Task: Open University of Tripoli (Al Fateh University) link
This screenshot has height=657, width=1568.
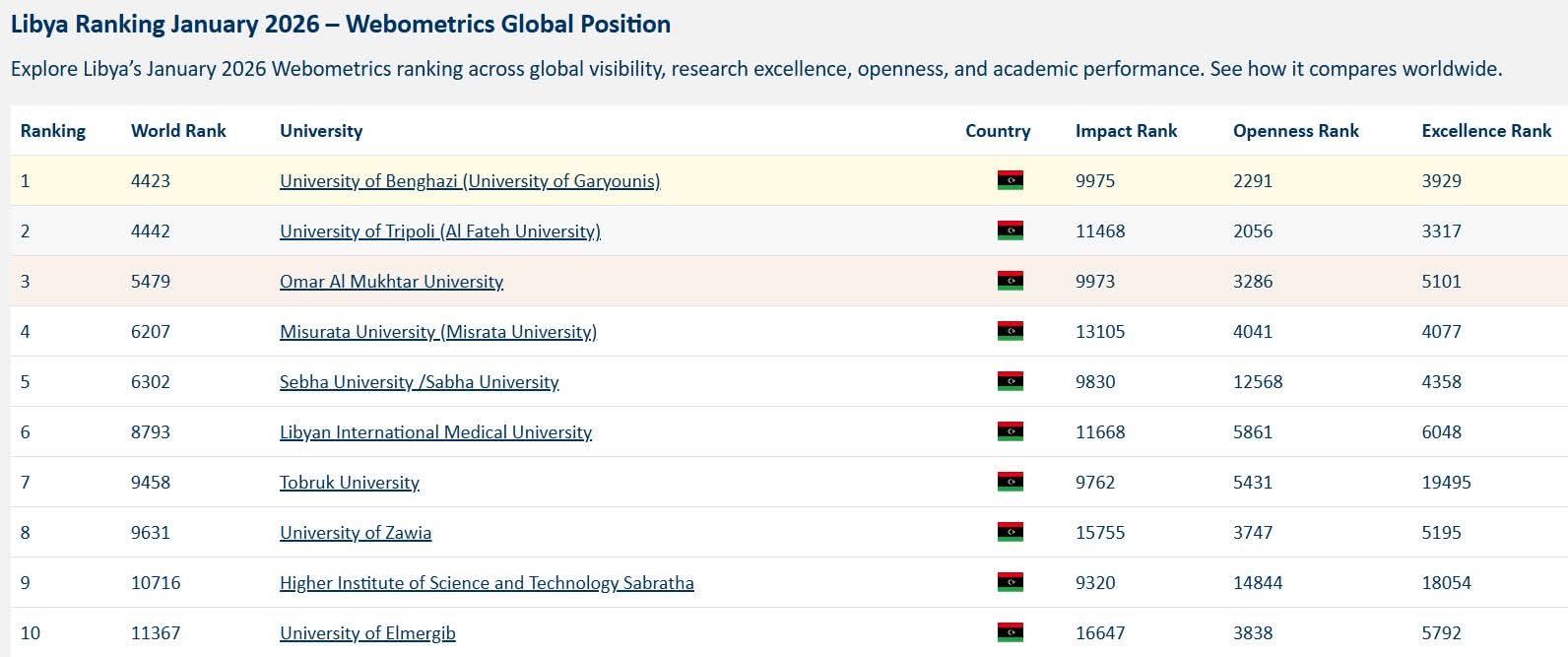Action: (440, 231)
